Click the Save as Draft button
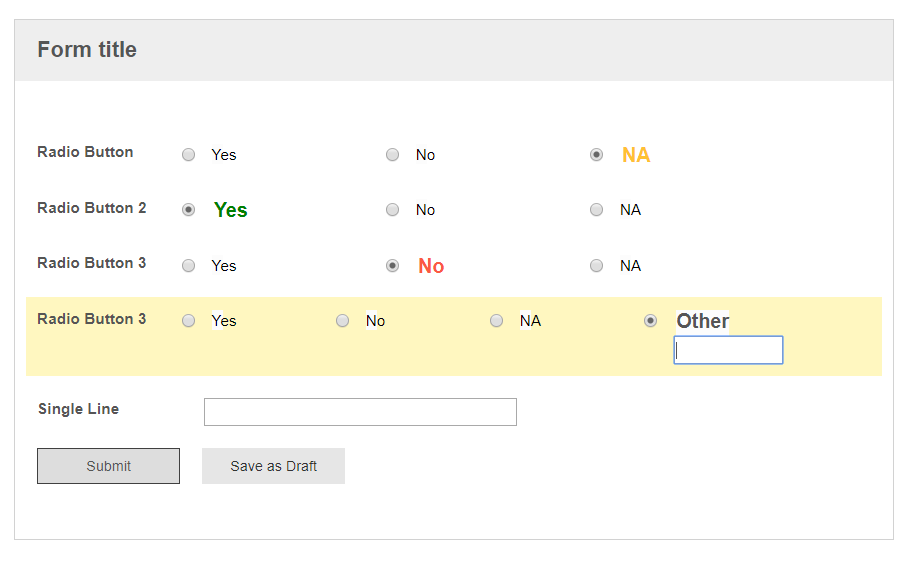The height and width of the screenshot is (562, 921). pyautogui.click(x=273, y=466)
